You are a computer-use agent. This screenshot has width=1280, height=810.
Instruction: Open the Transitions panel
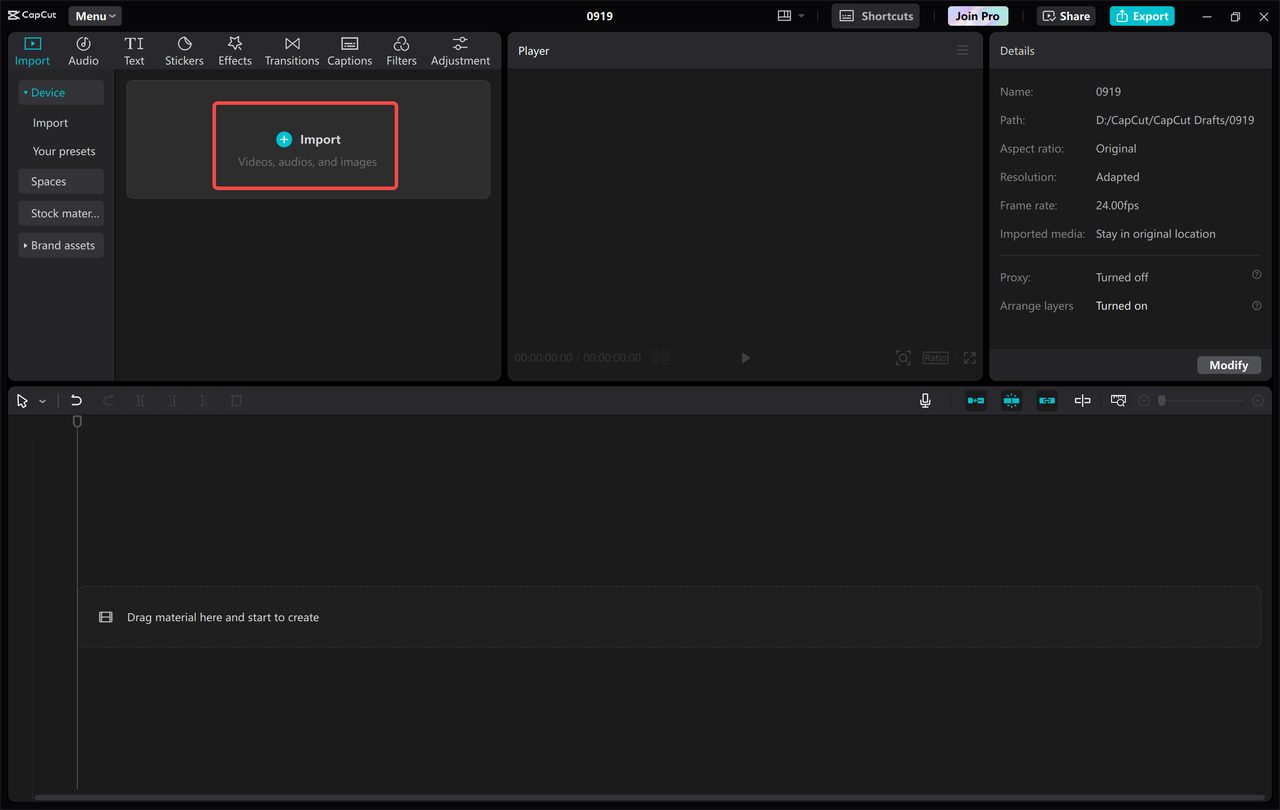(291, 50)
